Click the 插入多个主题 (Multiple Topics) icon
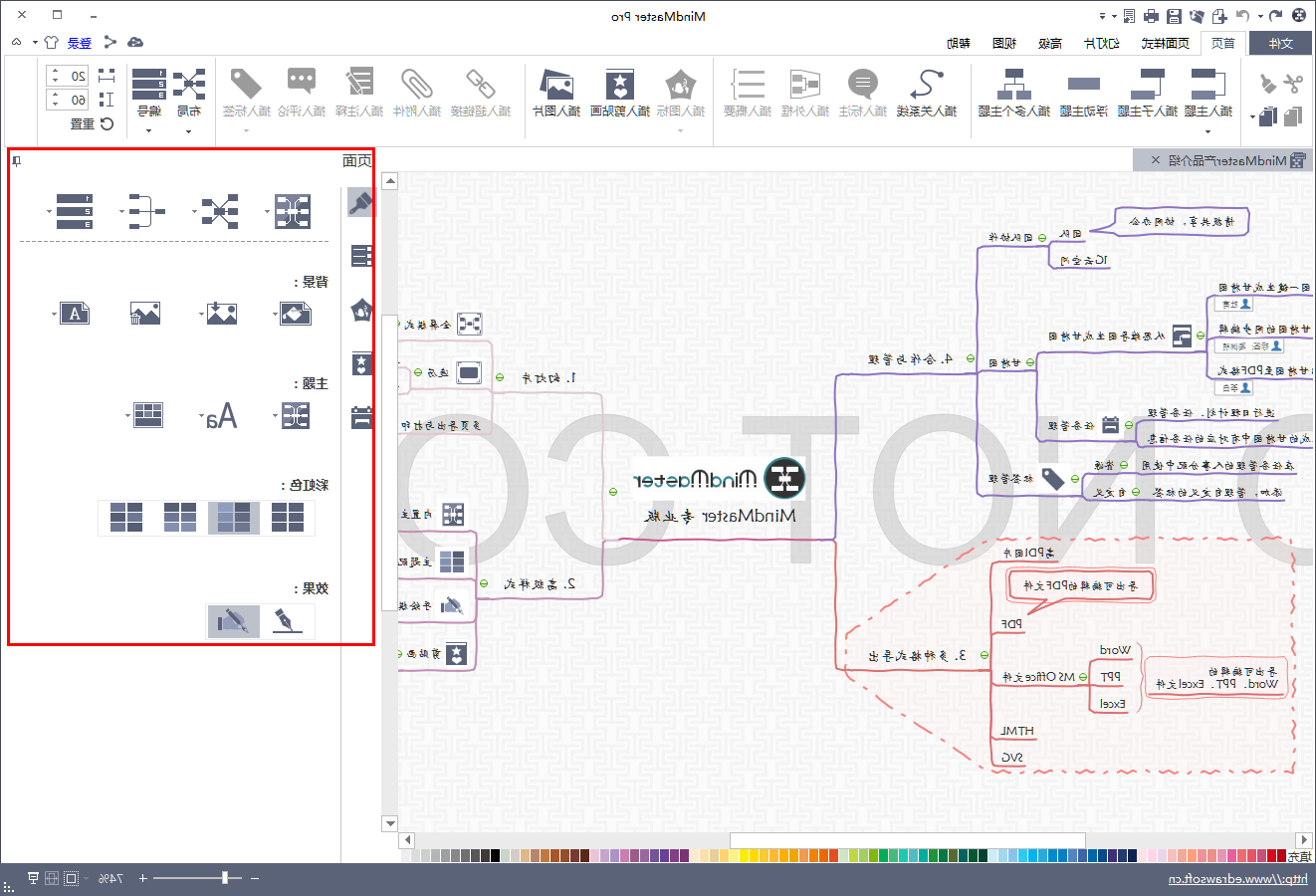 coord(1014,86)
